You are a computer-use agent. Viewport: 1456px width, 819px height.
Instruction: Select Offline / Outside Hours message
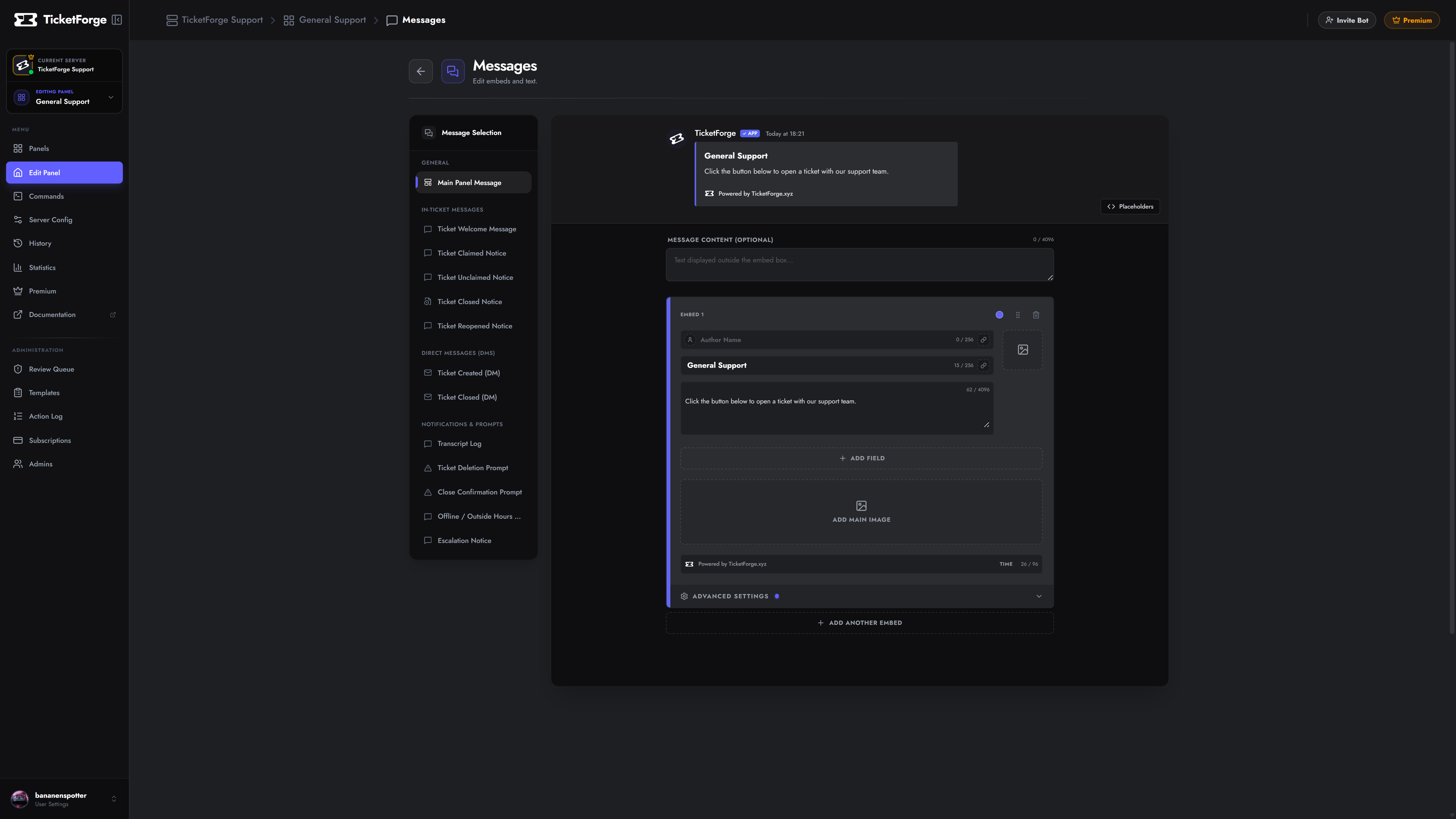[x=474, y=517]
